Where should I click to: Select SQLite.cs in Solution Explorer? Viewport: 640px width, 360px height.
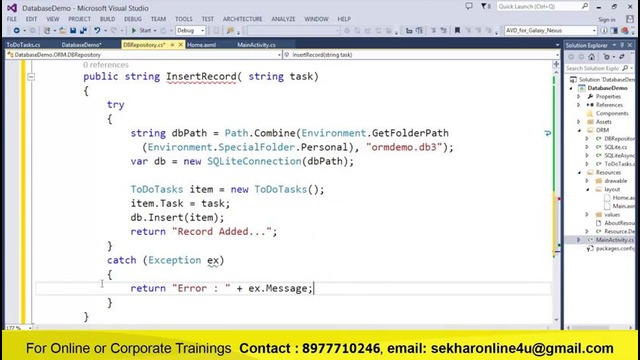coord(616,147)
